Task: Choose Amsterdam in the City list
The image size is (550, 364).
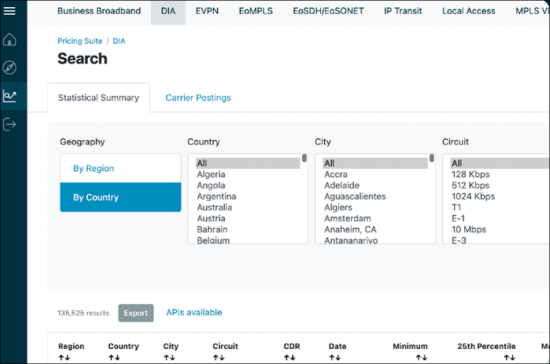Action: (x=348, y=218)
